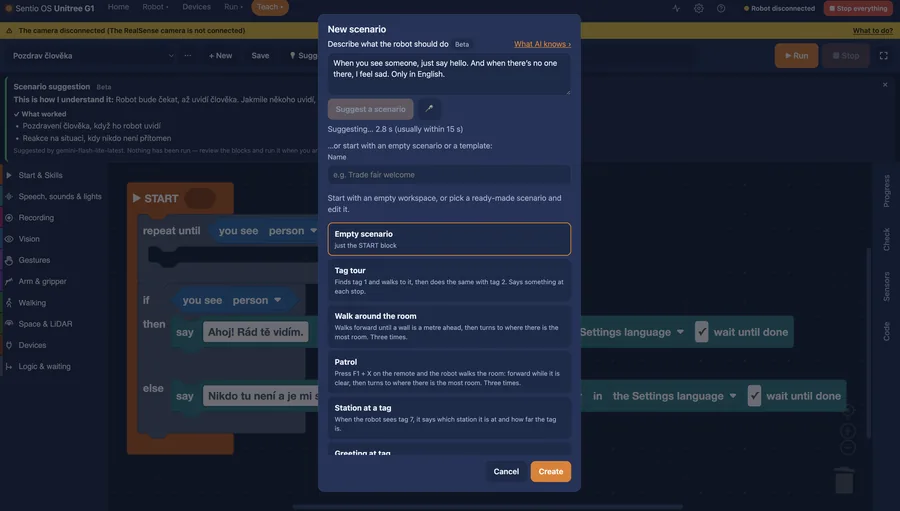This screenshot has height=511, width=900.
Task: Open the settings gear icon
Action: (699, 9)
